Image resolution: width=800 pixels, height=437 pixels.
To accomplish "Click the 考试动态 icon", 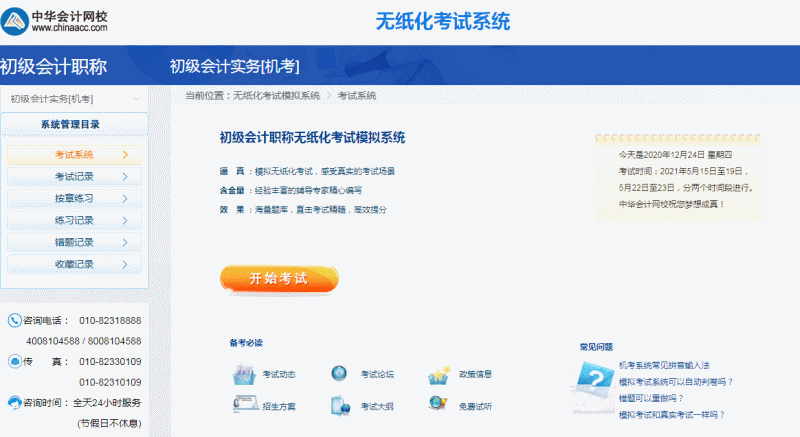I will pos(245,375).
